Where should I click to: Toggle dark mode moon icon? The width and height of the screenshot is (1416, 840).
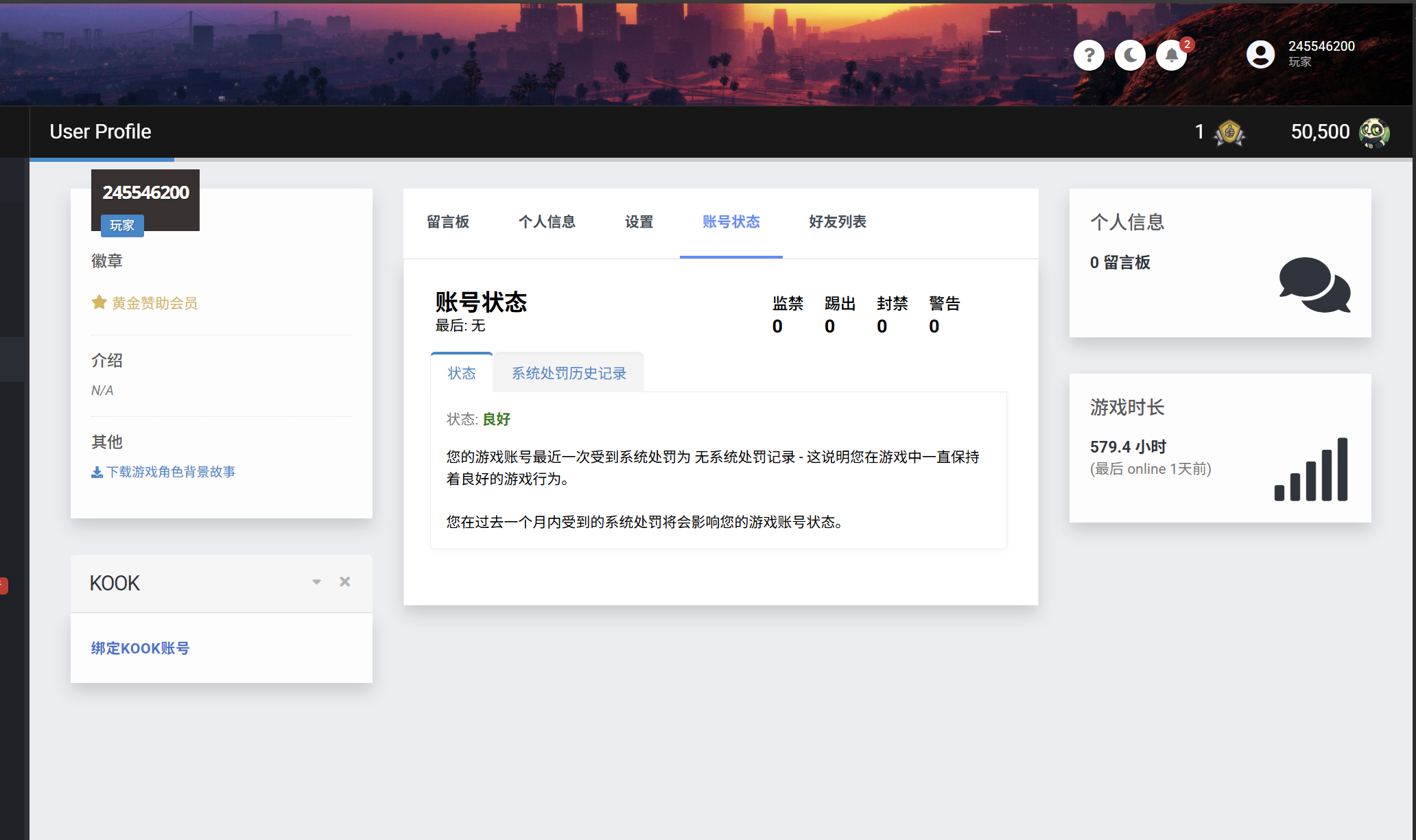(x=1130, y=56)
